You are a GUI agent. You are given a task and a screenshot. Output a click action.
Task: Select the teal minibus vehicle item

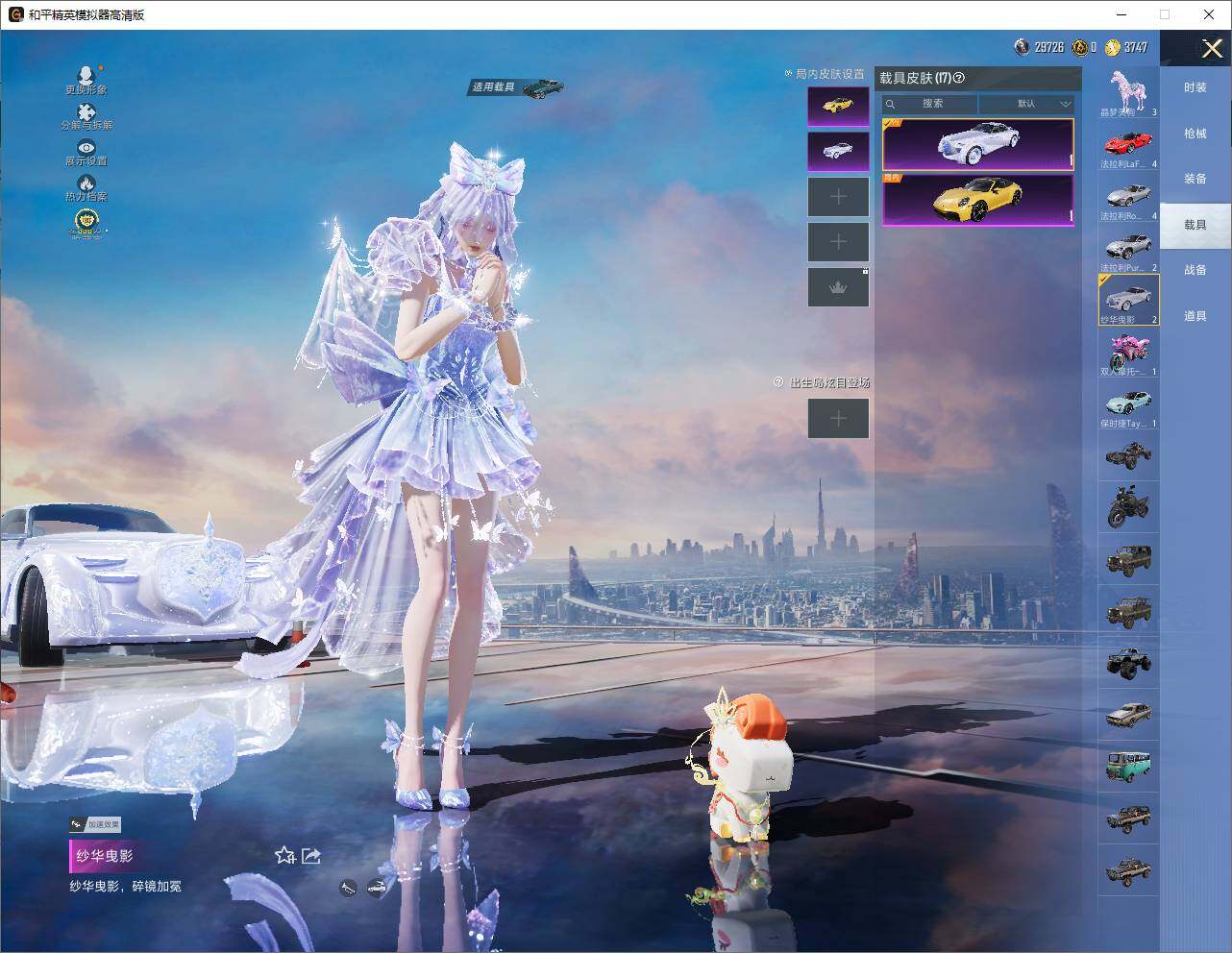(x=1128, y=766)
